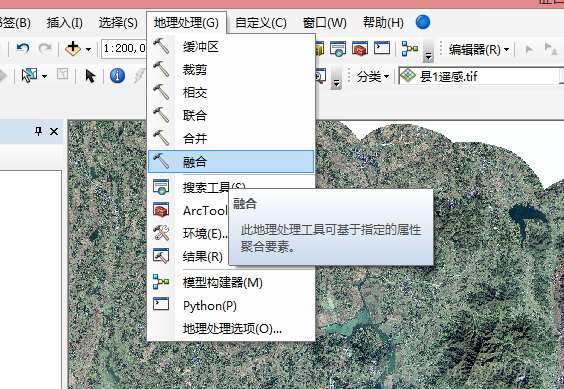Image resolution: width=564 pixels, height=389 pixels.
Task: Open the 帮助(H) menu
Action: 383,23
